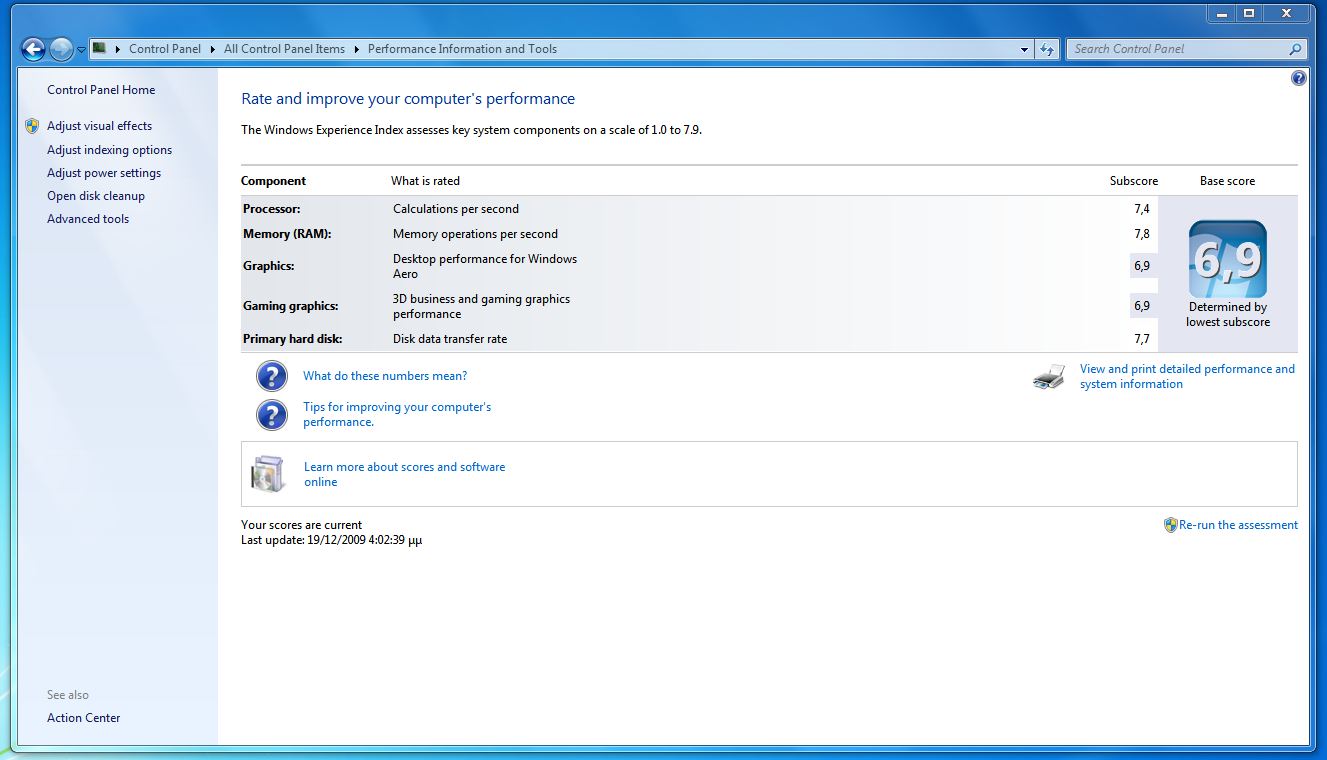Click the Back navigation arrow button
This screenshot has height=760, width=1327.
click(x=33, y=49)
